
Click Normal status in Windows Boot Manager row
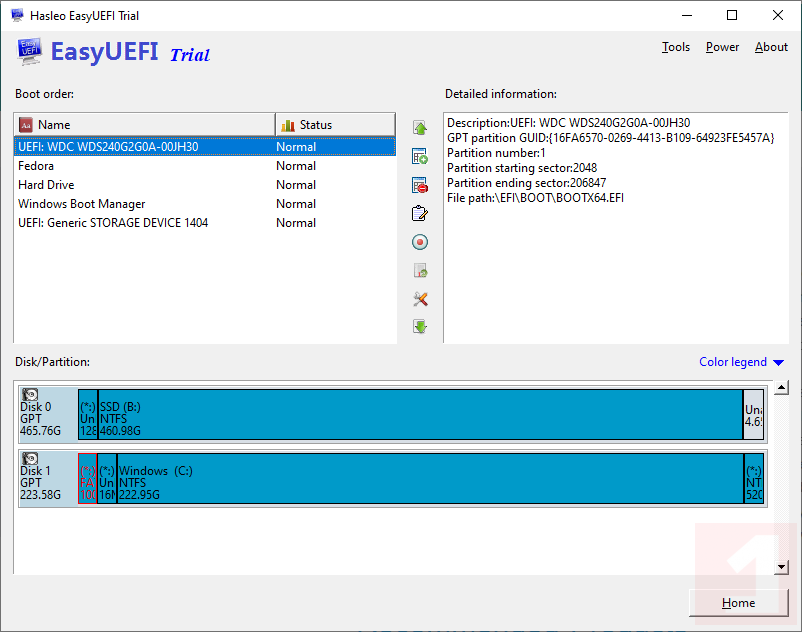[296, 204]
